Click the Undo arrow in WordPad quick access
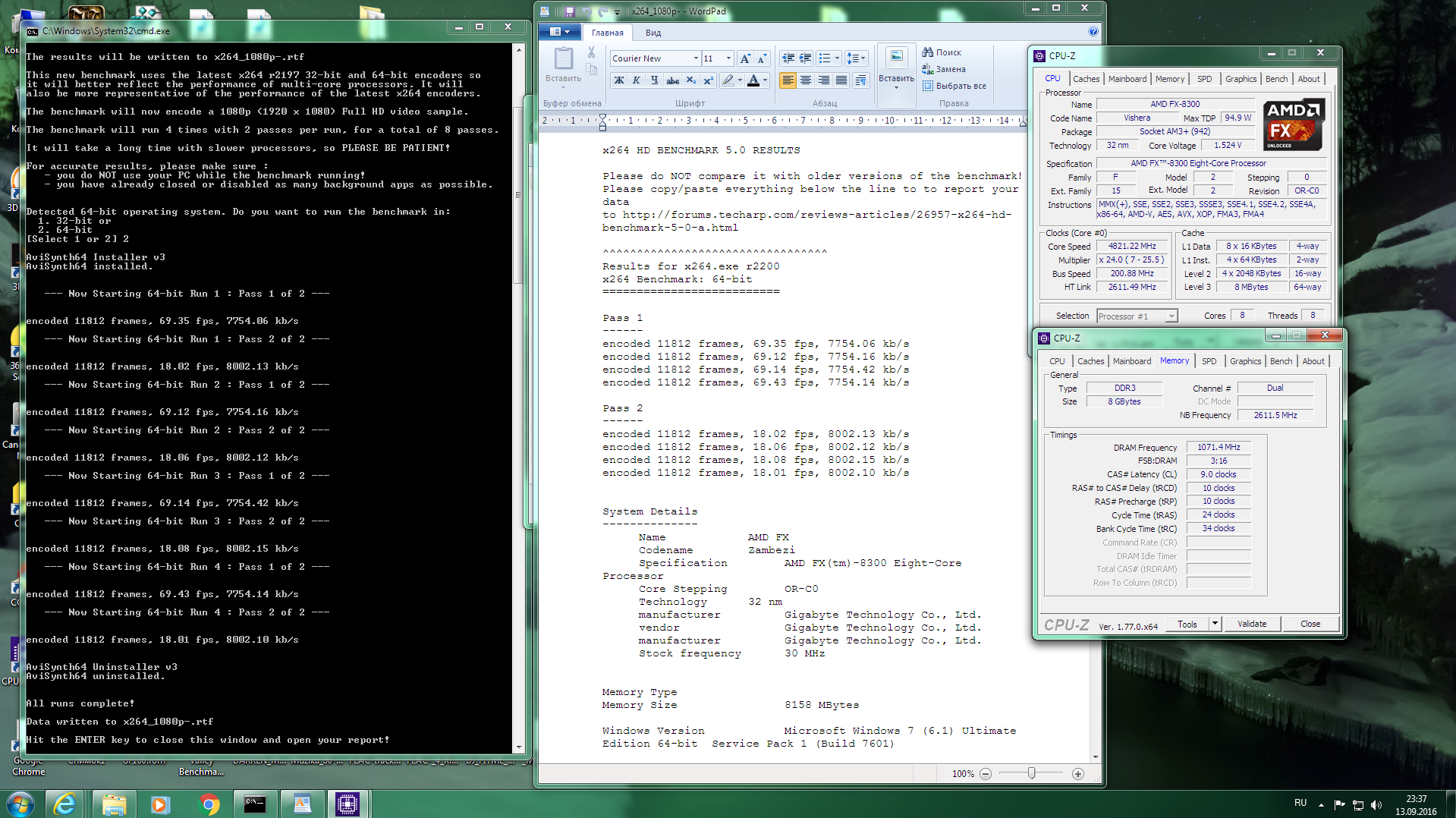1456x818 pixels. tap(586, 11)
